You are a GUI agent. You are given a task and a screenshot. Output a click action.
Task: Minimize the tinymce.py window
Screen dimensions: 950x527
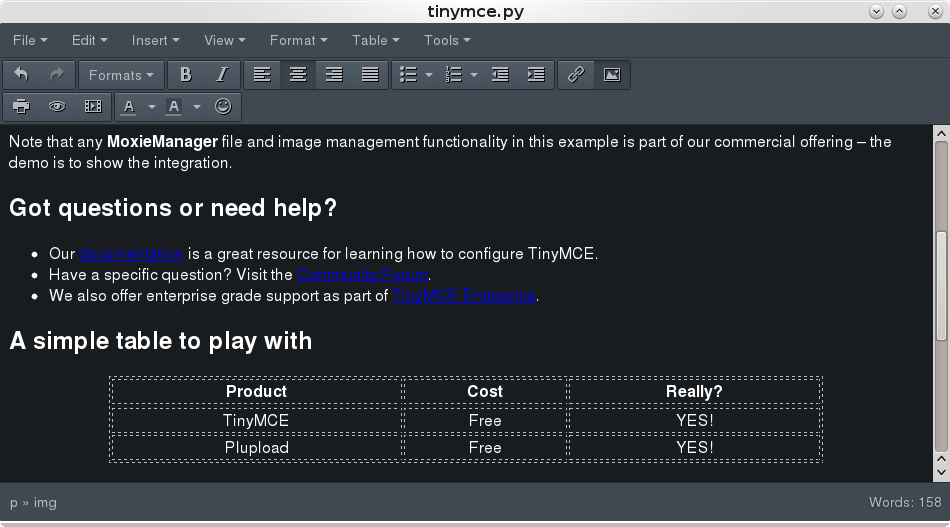point(876,12)
